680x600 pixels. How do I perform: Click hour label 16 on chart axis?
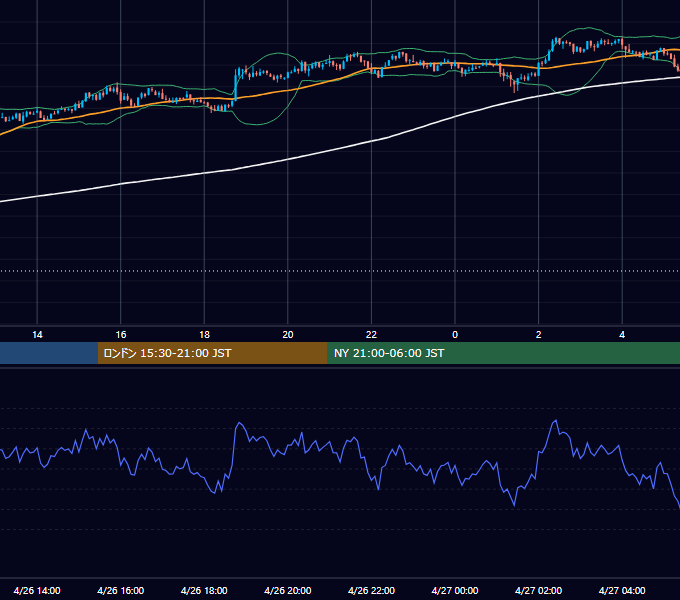pos(121,335)
